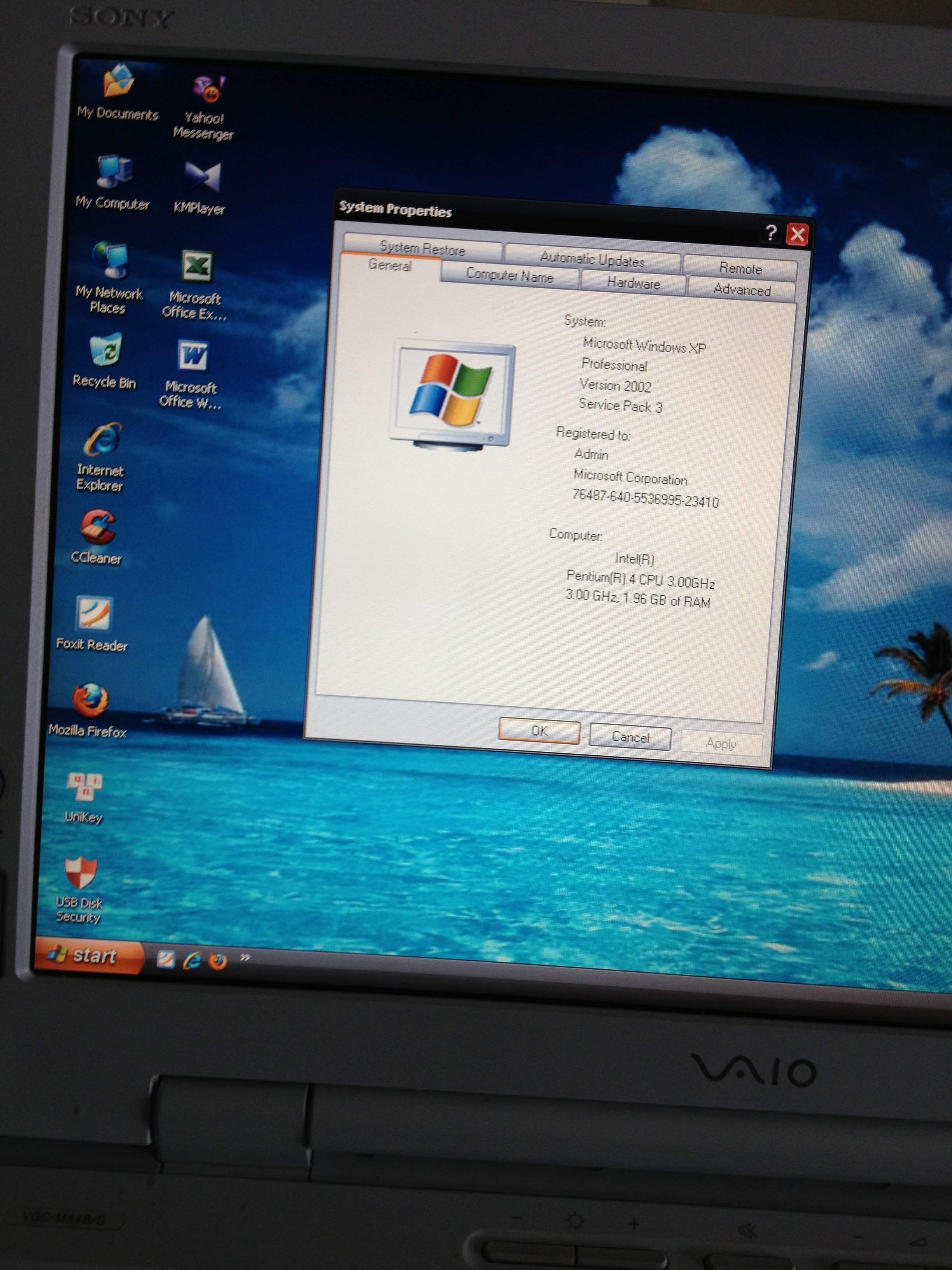Open the CCleaner desktop icon

(x=97, y=537)
